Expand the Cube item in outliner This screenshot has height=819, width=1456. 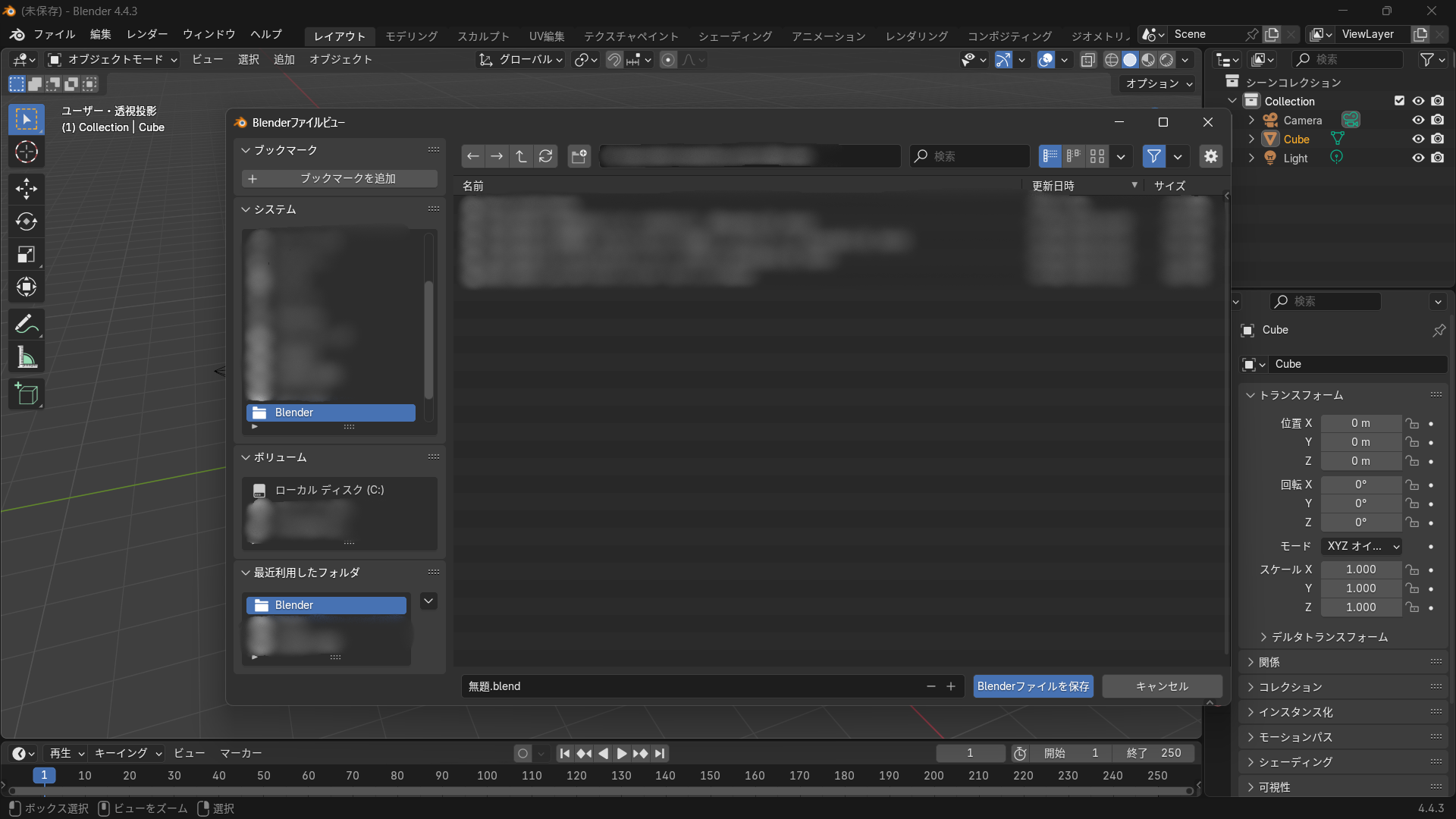tap(1251, 139)
